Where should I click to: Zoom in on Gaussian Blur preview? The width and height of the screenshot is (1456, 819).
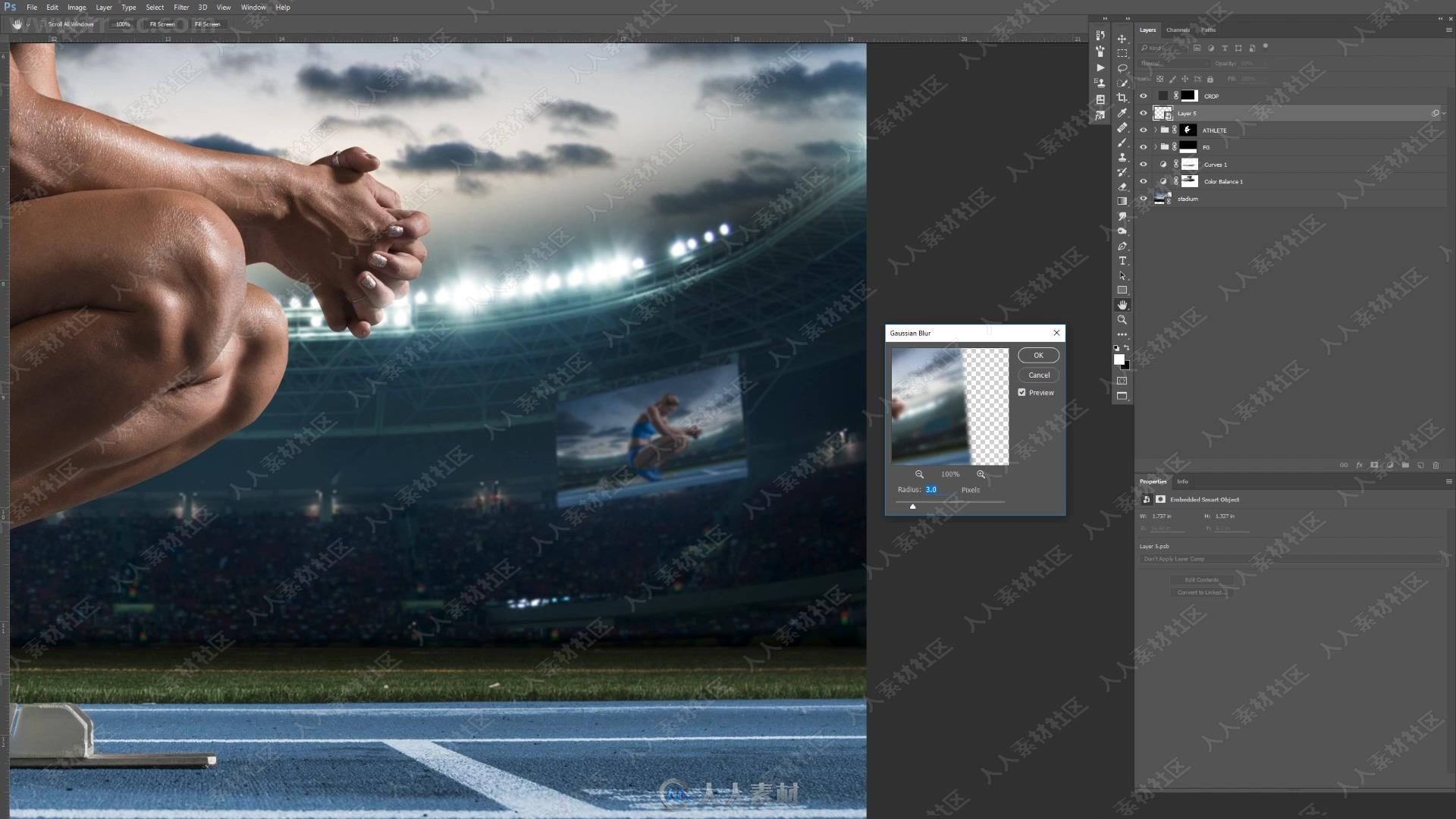pos(981,474)
